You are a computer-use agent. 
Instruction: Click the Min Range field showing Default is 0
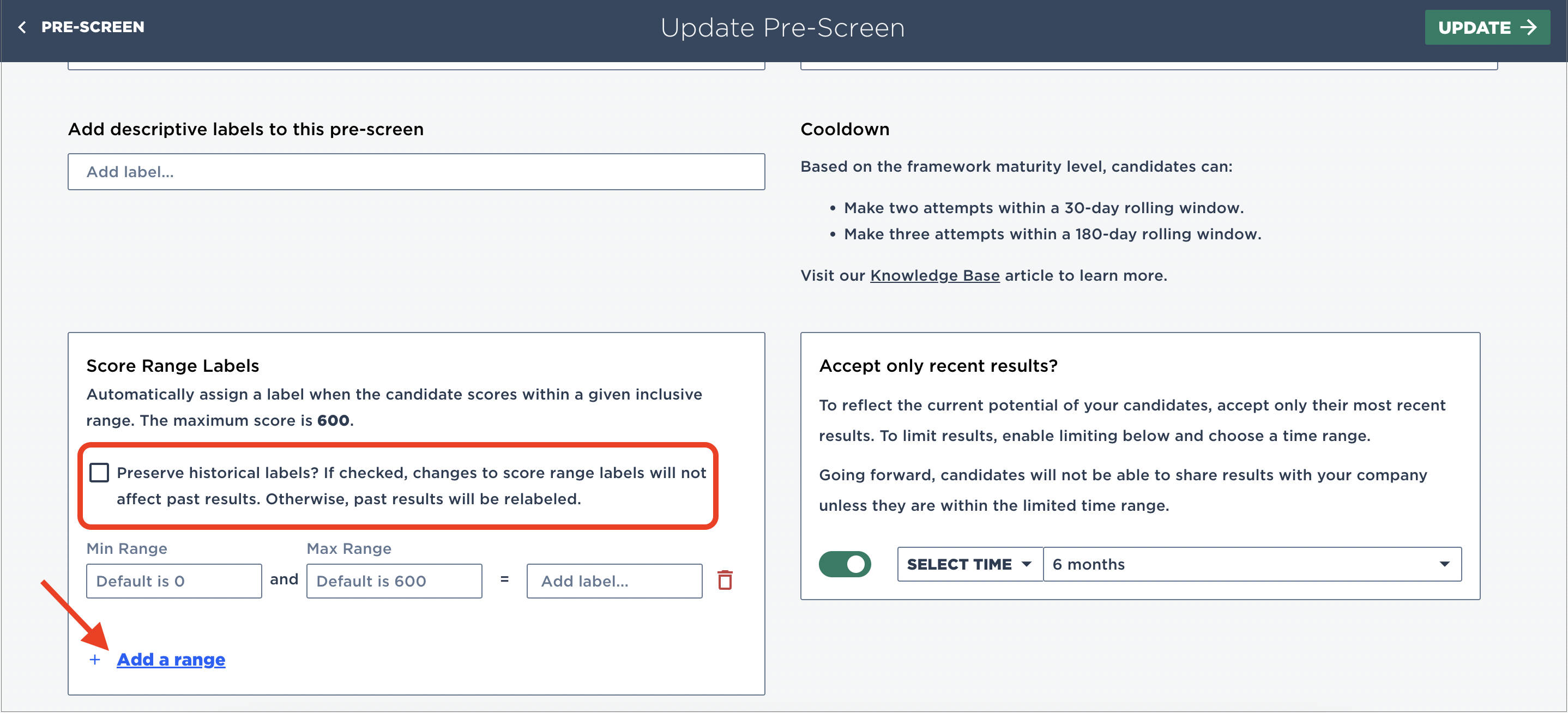[173, 581]
